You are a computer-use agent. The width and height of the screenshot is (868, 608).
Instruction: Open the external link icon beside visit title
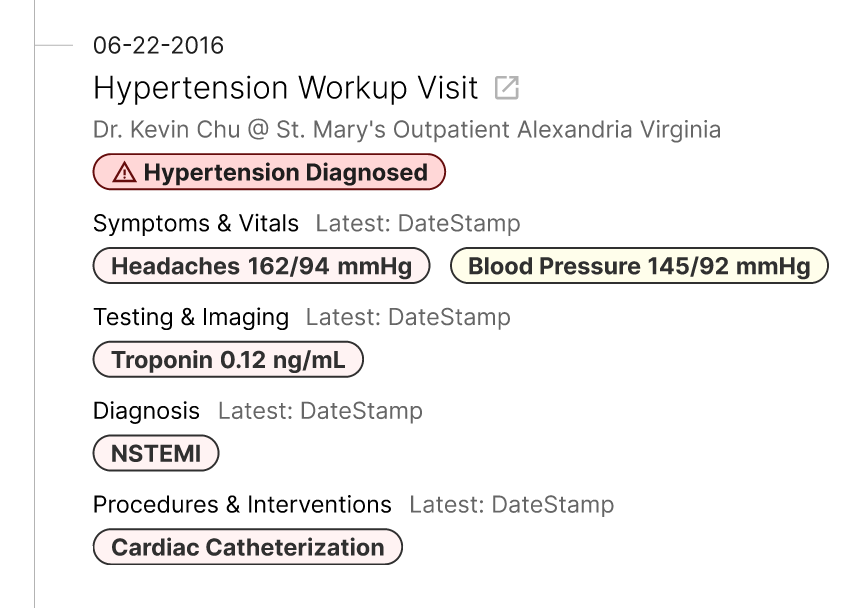(507, 88)
